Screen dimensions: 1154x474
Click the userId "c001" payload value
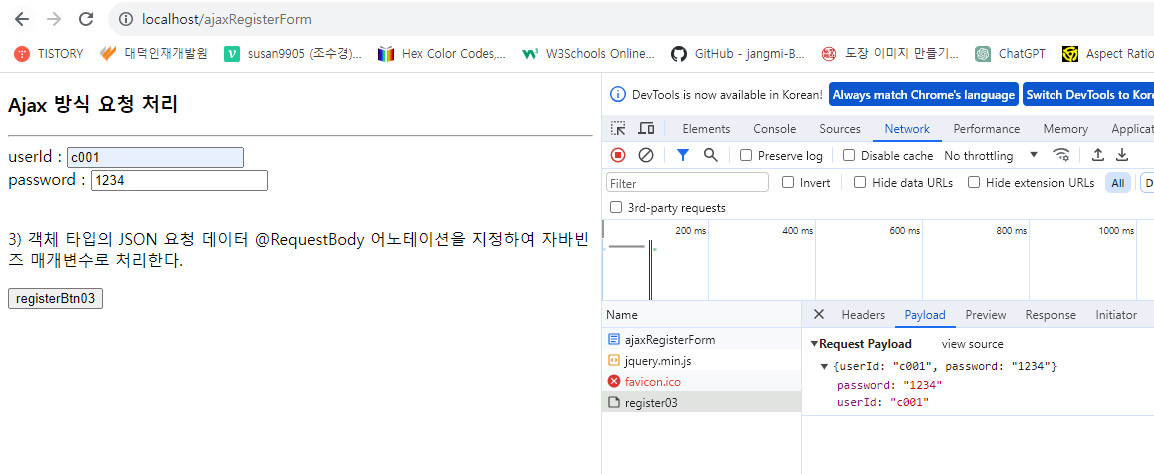pos(910,402)
